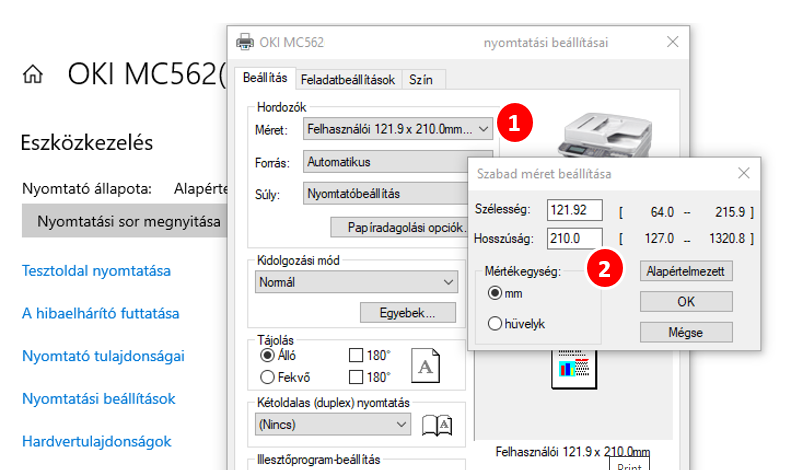
Task: Click the OKI printer device image
Action: [606, 135]
